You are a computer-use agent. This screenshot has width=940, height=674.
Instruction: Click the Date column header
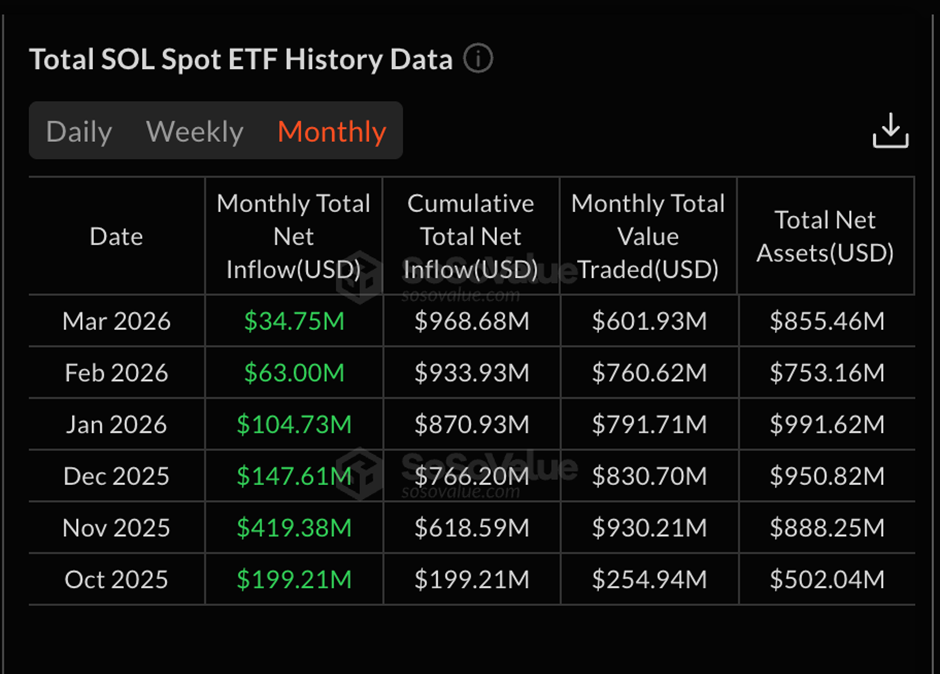click(116, 236)
